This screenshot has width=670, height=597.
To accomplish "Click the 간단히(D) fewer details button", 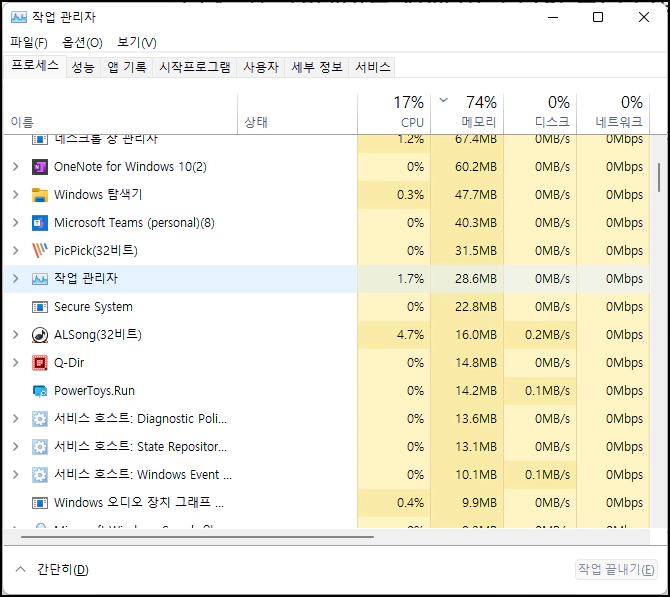I will (51, 570).
